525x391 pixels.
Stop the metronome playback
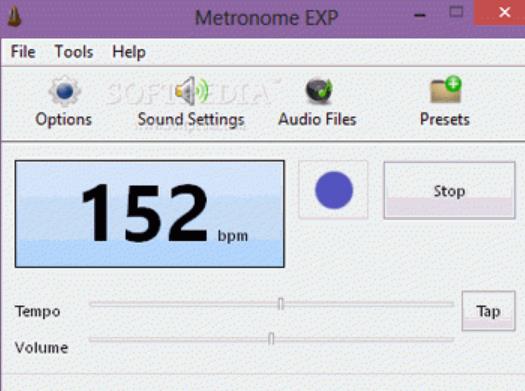pyautogui.click(x=449, y=190)
